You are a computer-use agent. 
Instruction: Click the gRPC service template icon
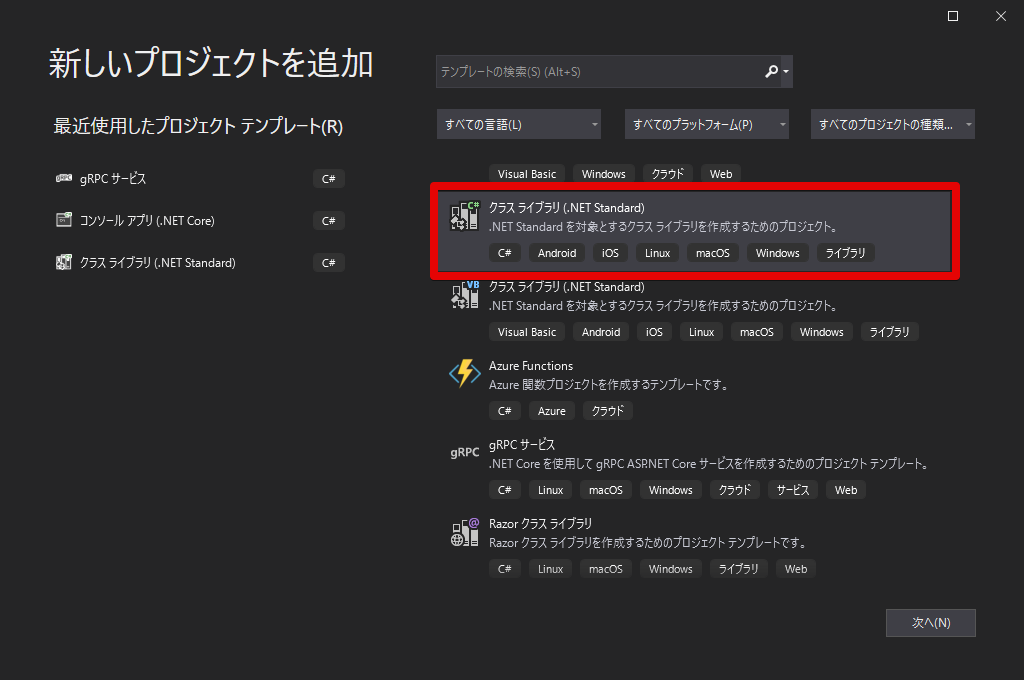pos(465,452)
